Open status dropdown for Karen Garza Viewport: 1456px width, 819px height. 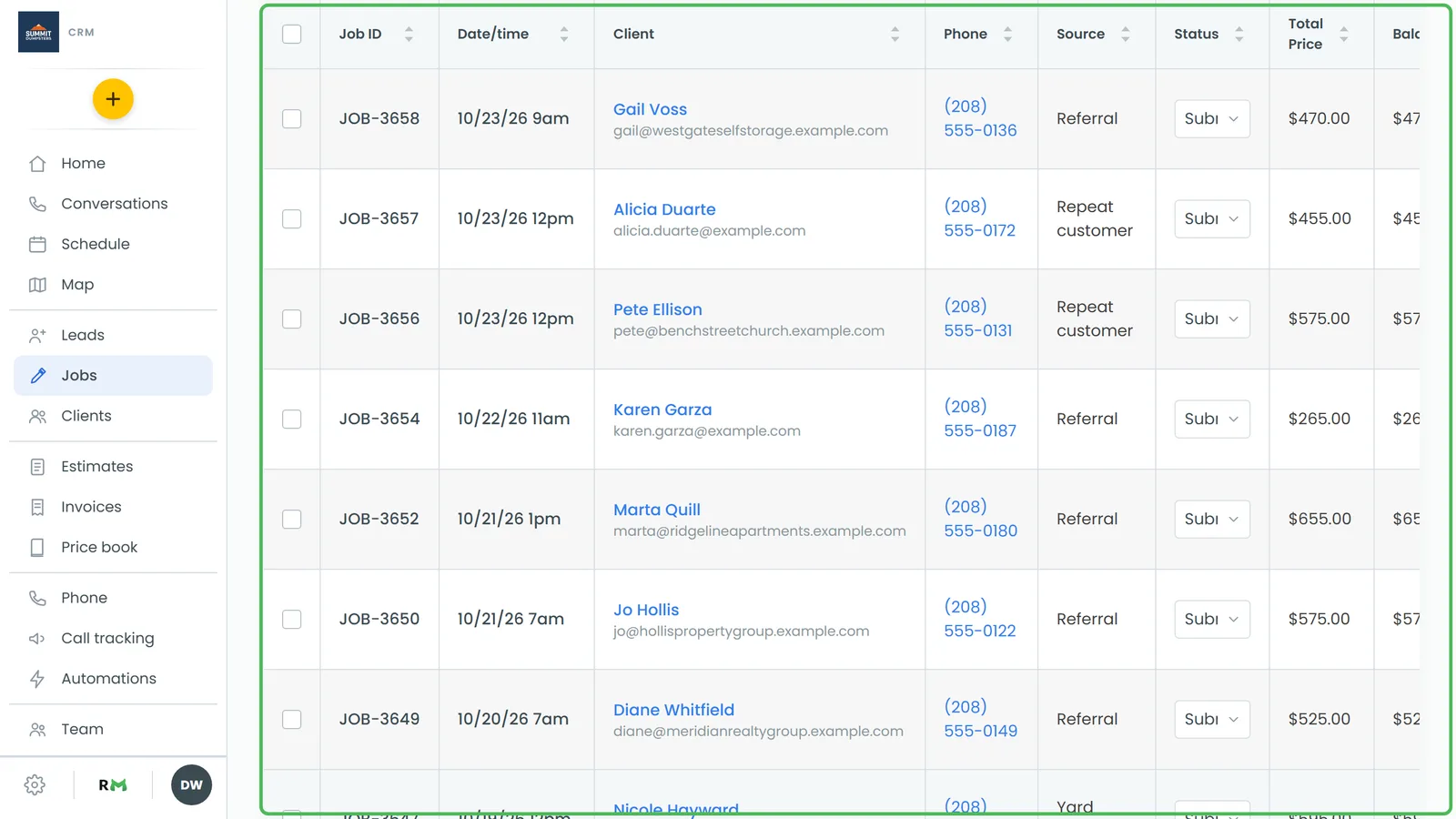1212,420
